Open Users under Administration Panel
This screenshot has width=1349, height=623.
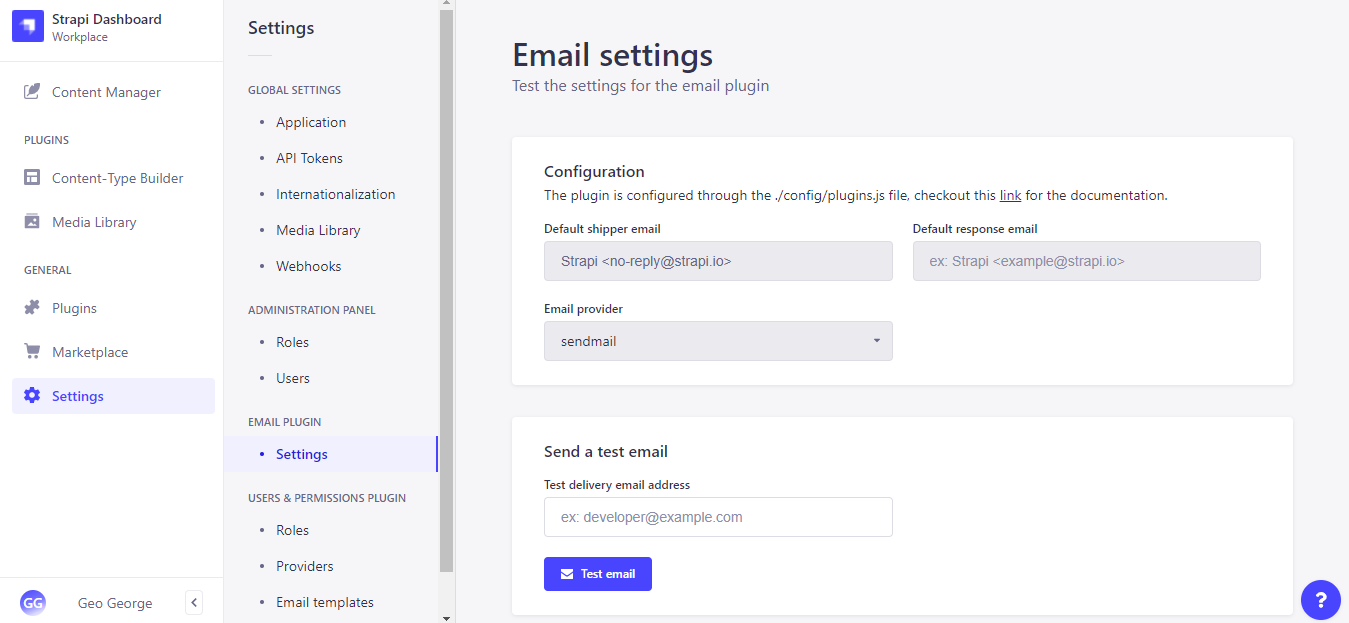[292, 377]
